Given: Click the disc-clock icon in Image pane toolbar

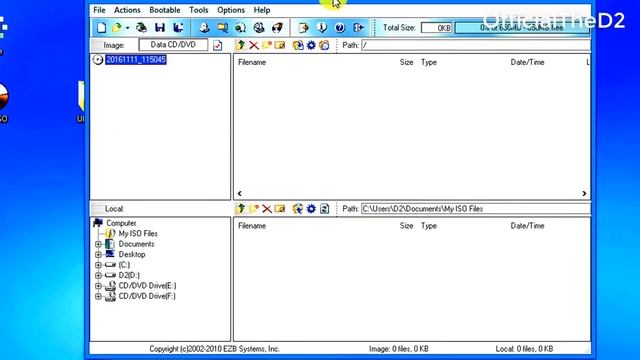Looking at the screenshot, I should pos(324,45).
